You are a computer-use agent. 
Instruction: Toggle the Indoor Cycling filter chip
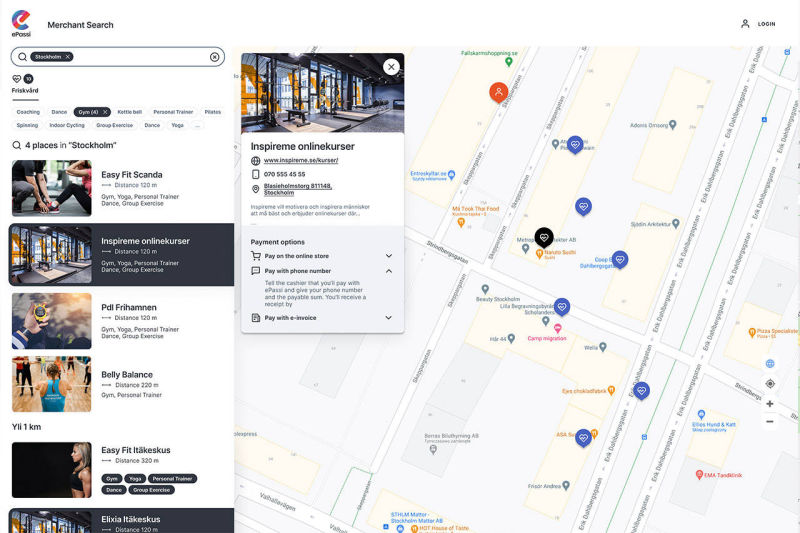[67, 125]
